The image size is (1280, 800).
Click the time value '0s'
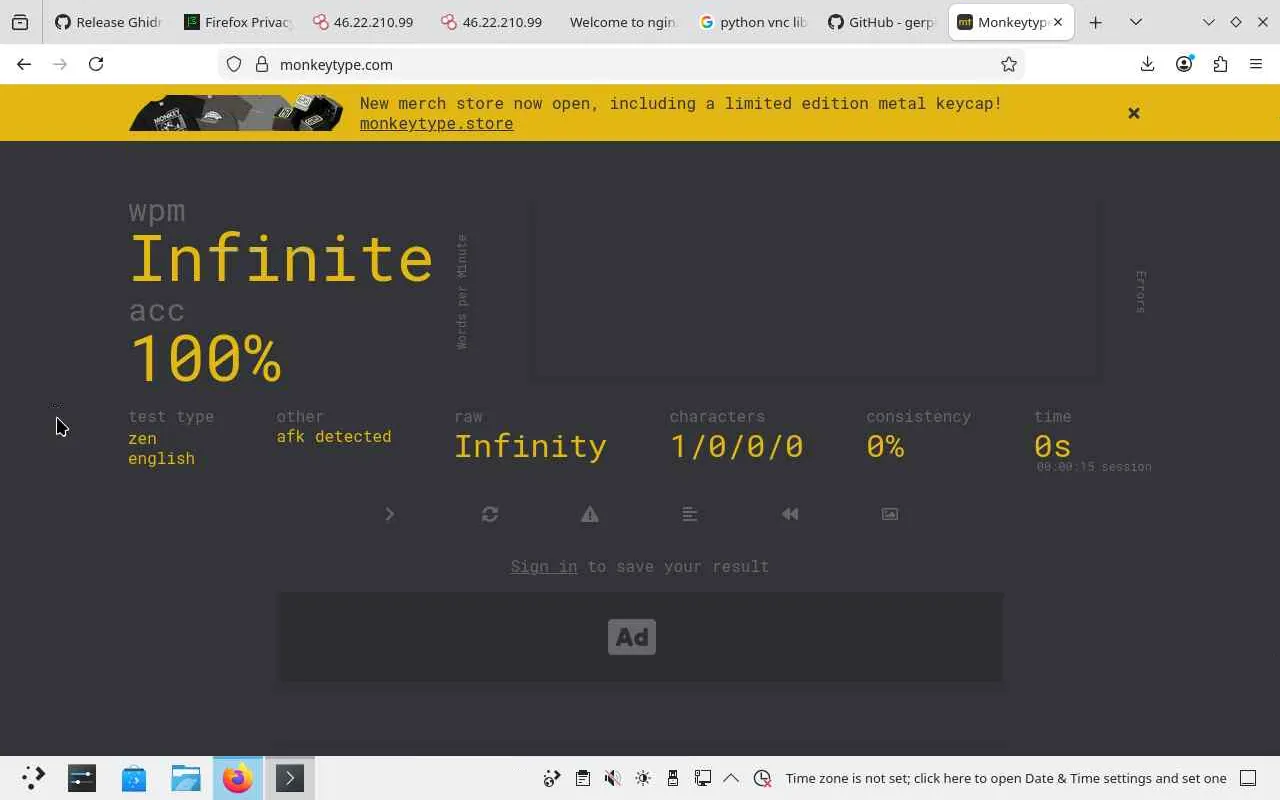point(1052,446)
